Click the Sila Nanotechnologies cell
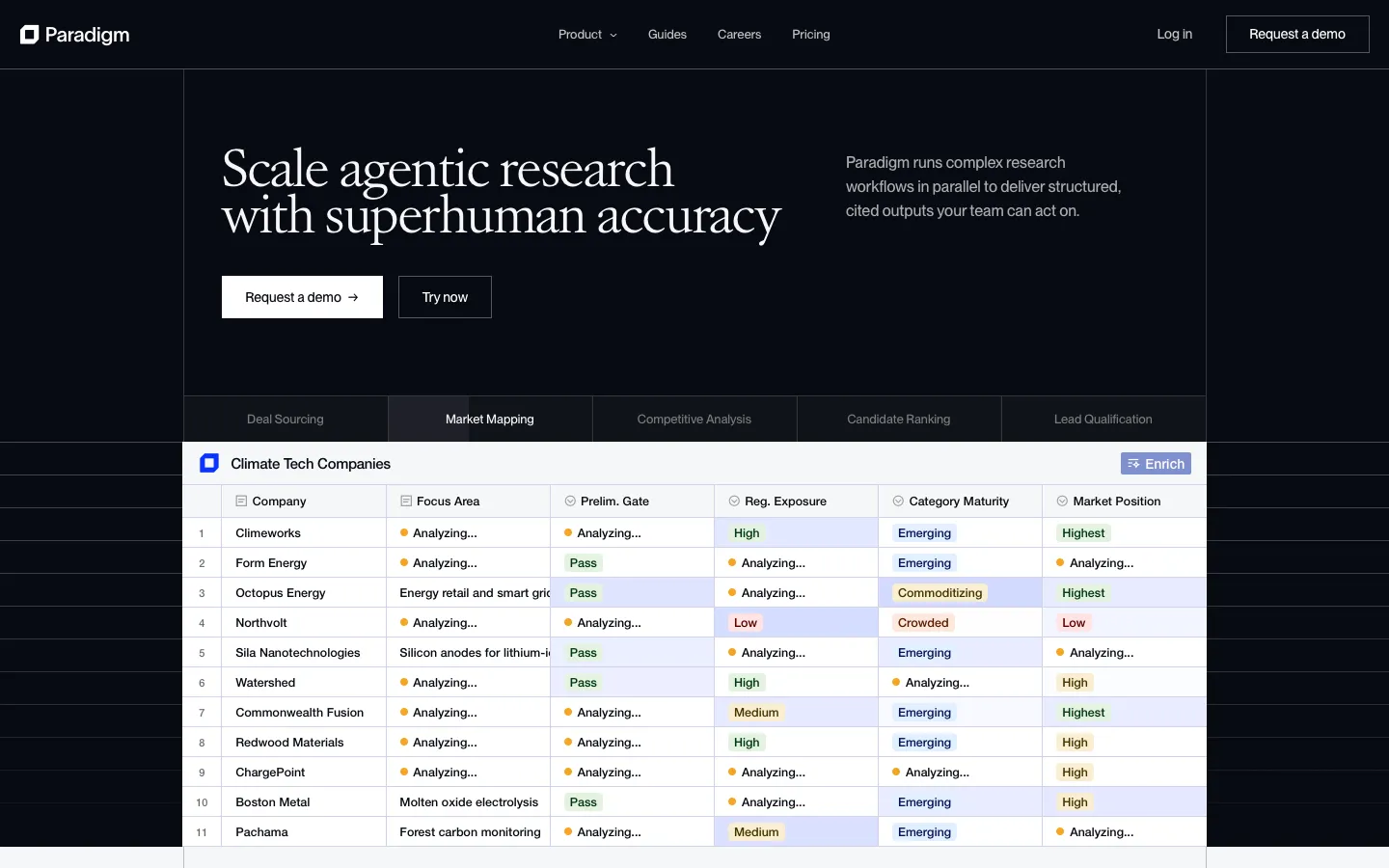Image resolution: width=1389 pixels, height=868 pixels. coord(304,653)
